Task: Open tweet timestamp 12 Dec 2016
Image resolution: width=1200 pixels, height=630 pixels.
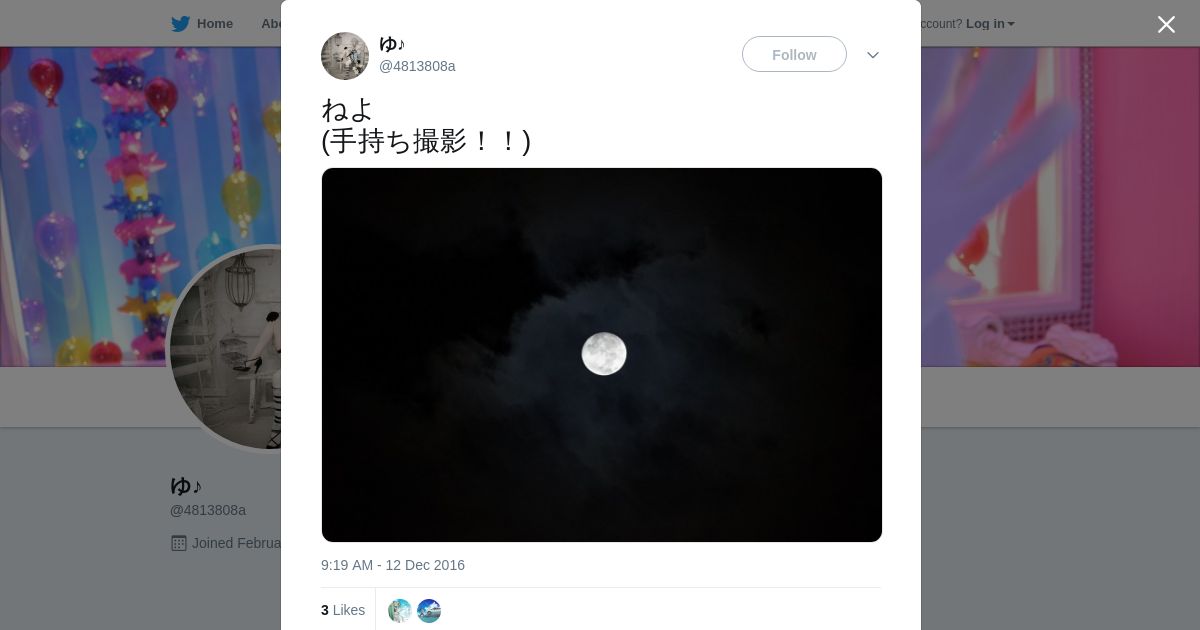Action: click(393, 565)
